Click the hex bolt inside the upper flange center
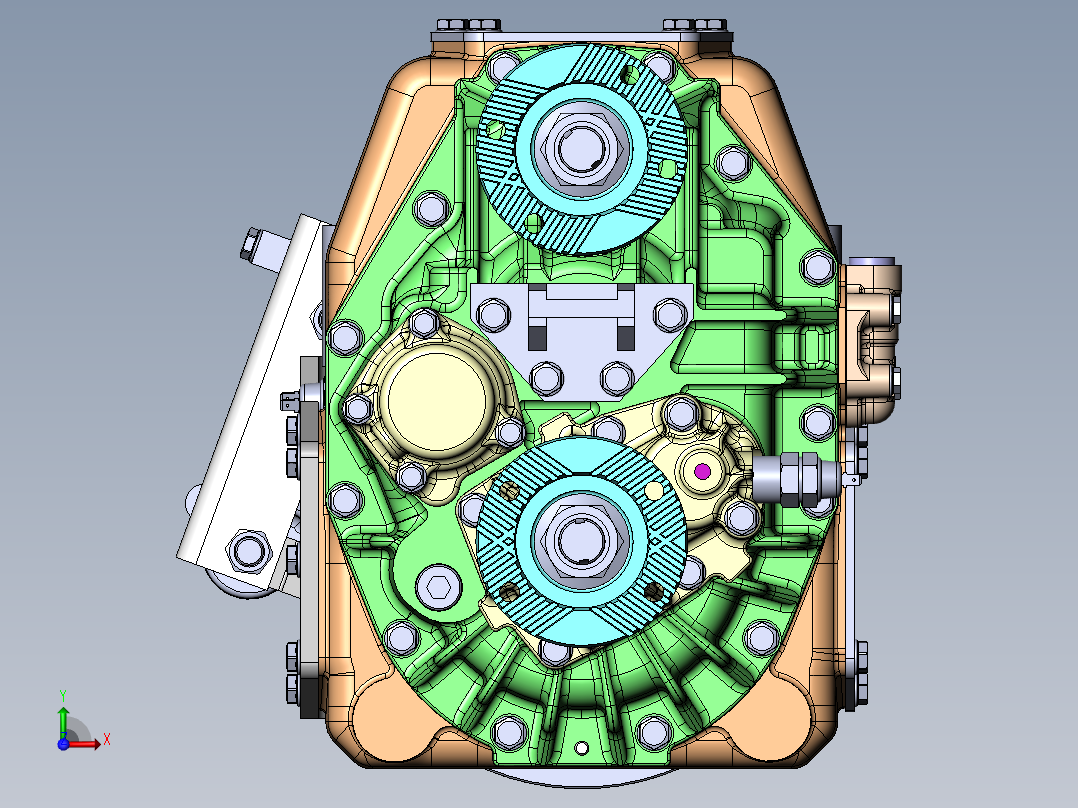Screen dimensions: 1078x808 tap(581, 146)
